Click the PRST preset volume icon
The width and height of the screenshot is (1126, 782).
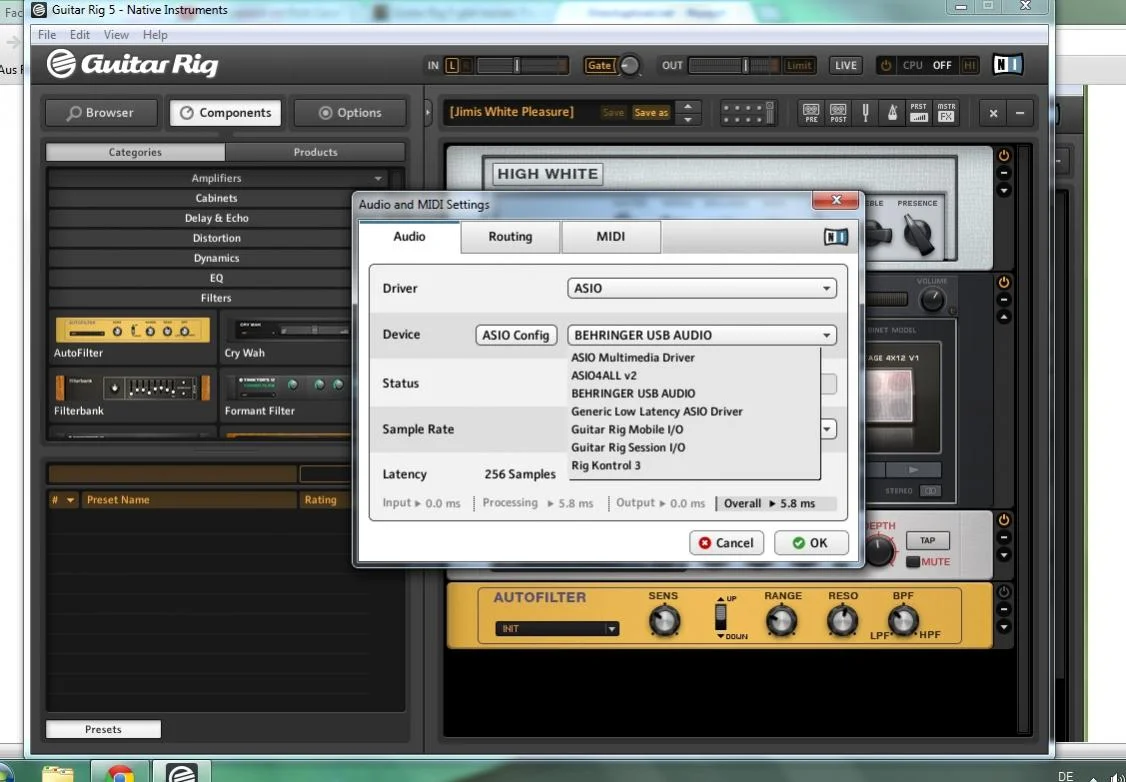point(918,113)
